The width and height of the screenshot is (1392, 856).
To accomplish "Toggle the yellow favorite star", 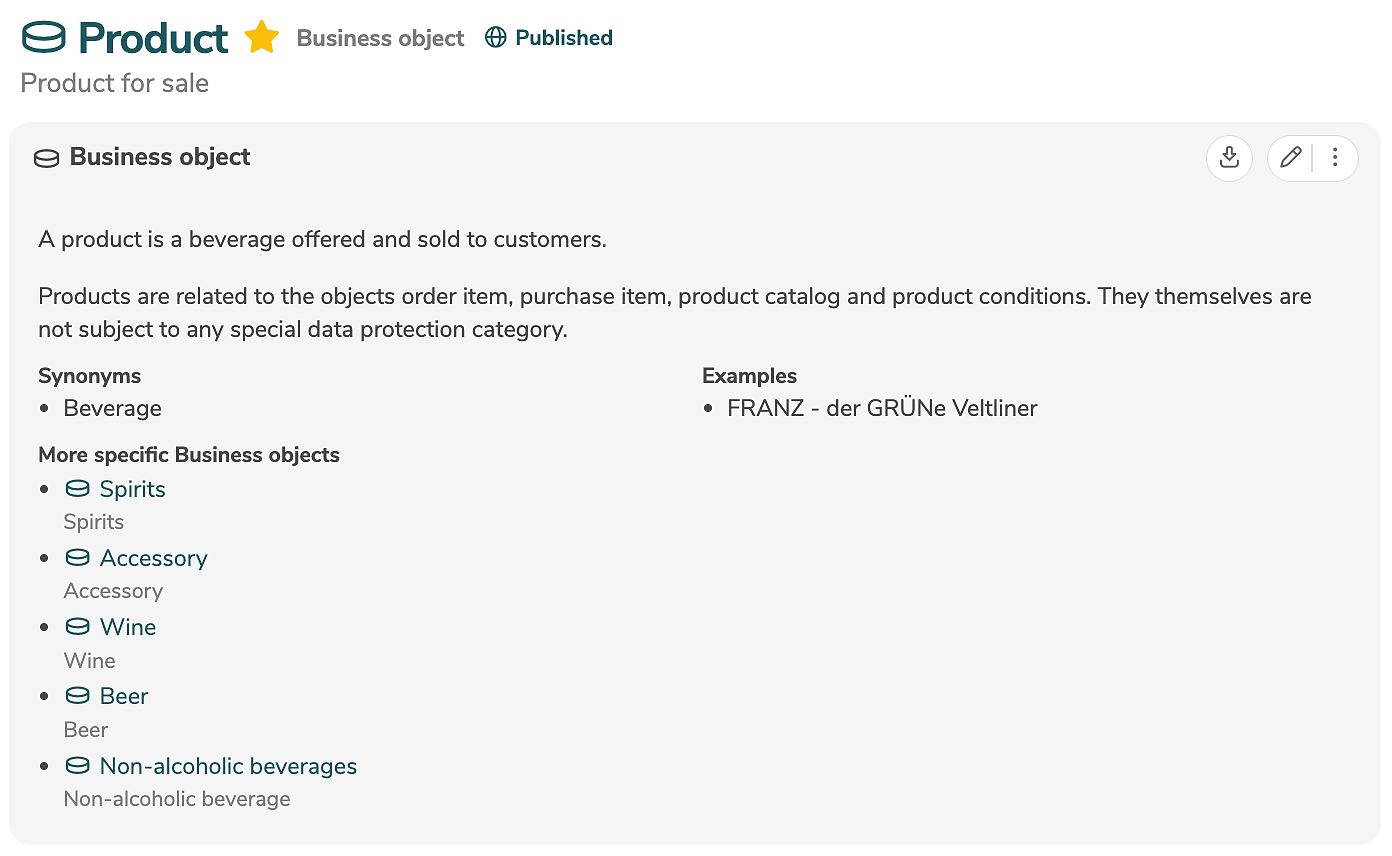I will click(x=262, y=38).
